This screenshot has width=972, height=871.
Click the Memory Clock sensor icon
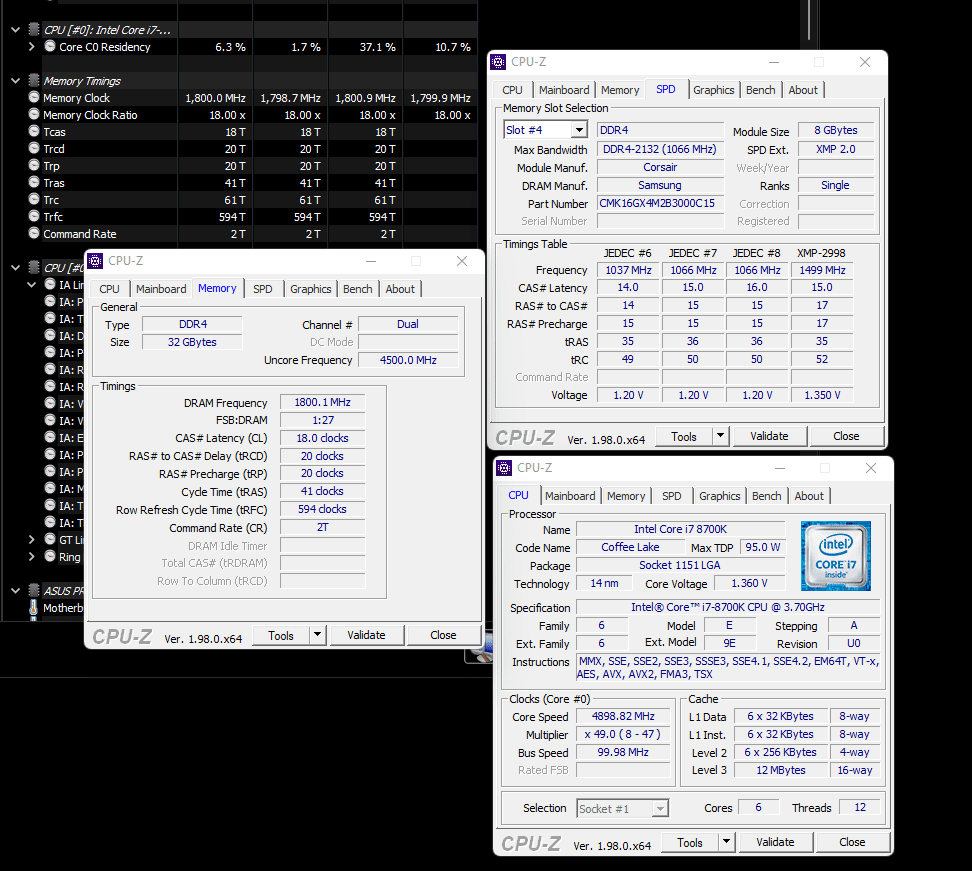(34, 97)
